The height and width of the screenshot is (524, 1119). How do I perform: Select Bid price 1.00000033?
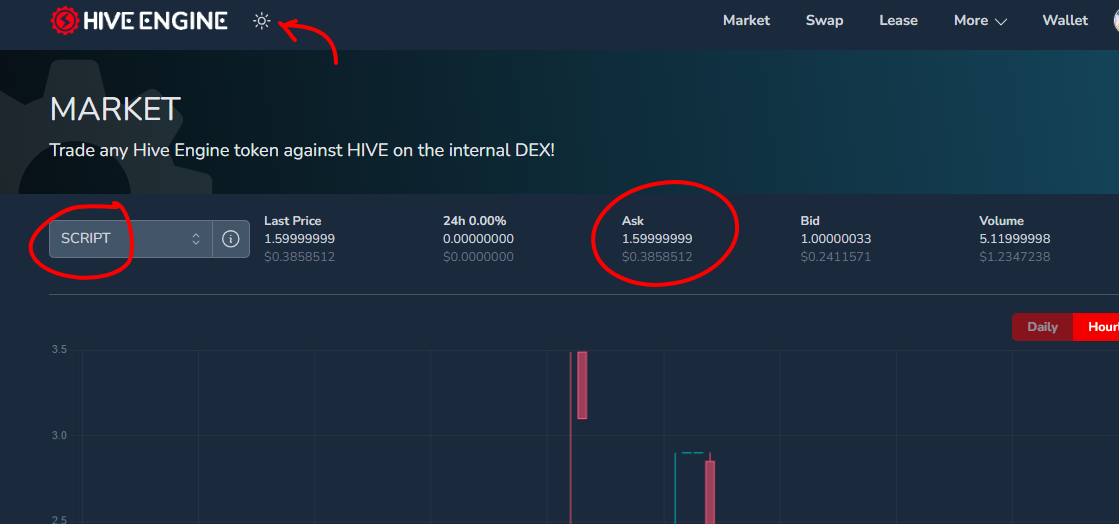pyautogui.click(x=836, y=238)
